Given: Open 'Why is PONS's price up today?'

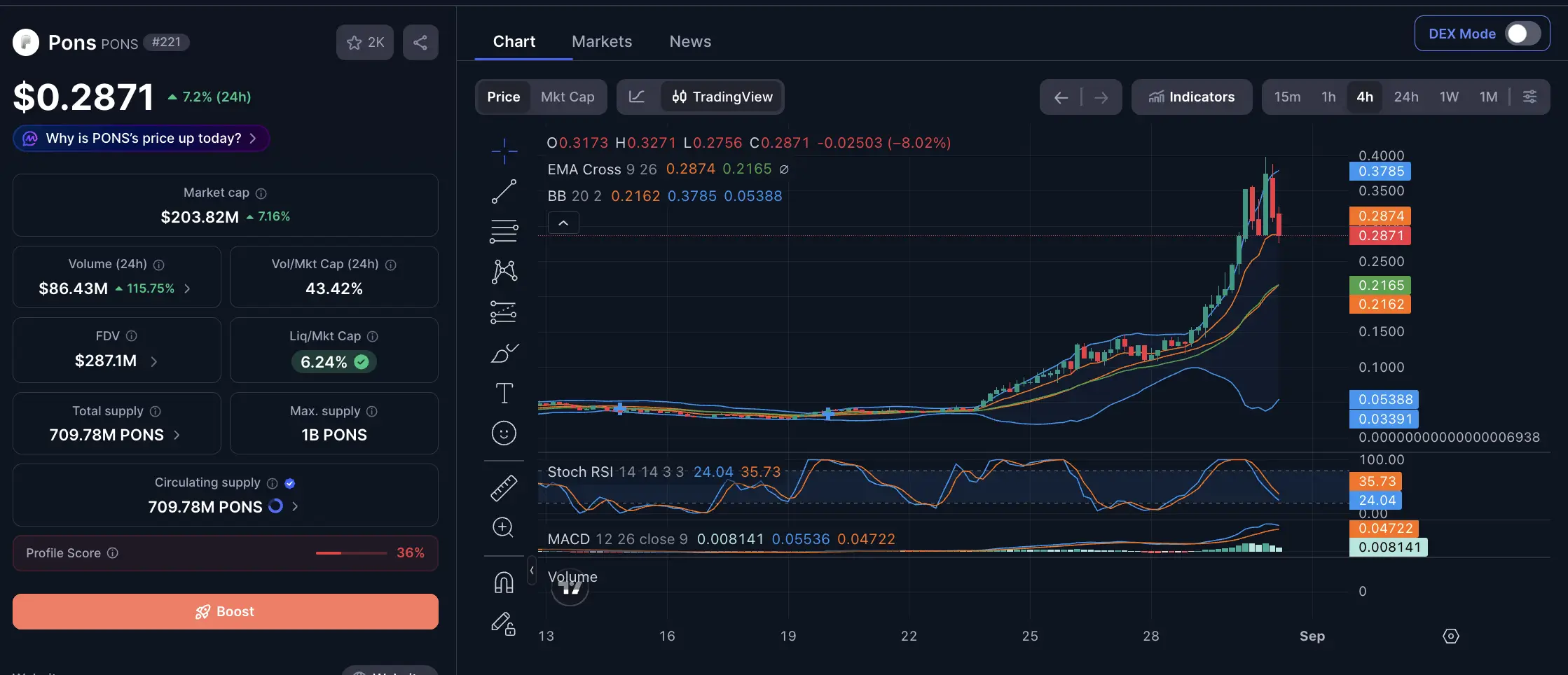Looking at the screenshot, I should coord(142,138).
